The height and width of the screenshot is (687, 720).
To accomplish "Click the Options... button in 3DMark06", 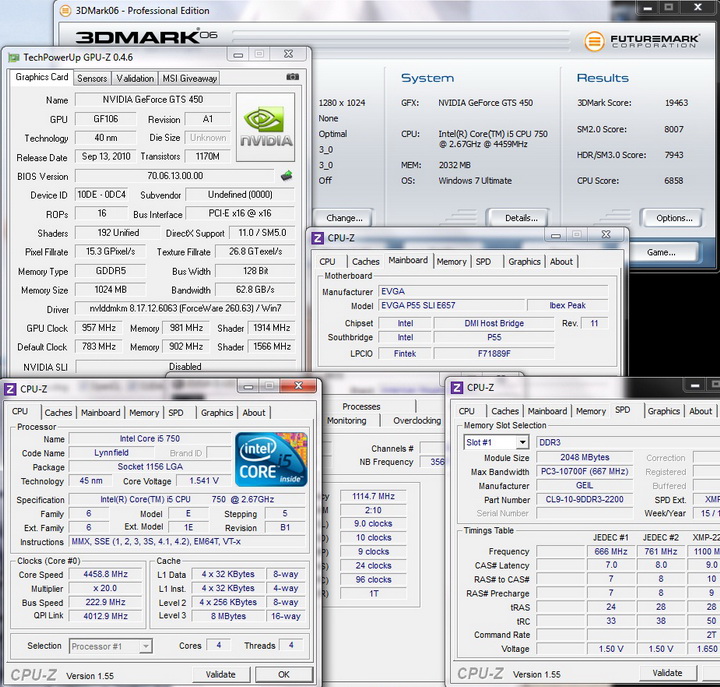I will pyautogui.click(x=674, y=218).
